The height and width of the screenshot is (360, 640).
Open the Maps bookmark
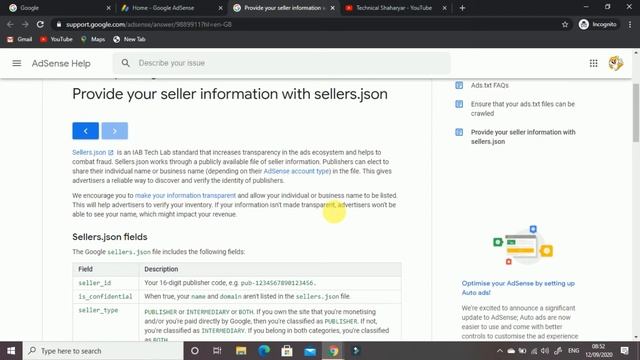(93, 39)
